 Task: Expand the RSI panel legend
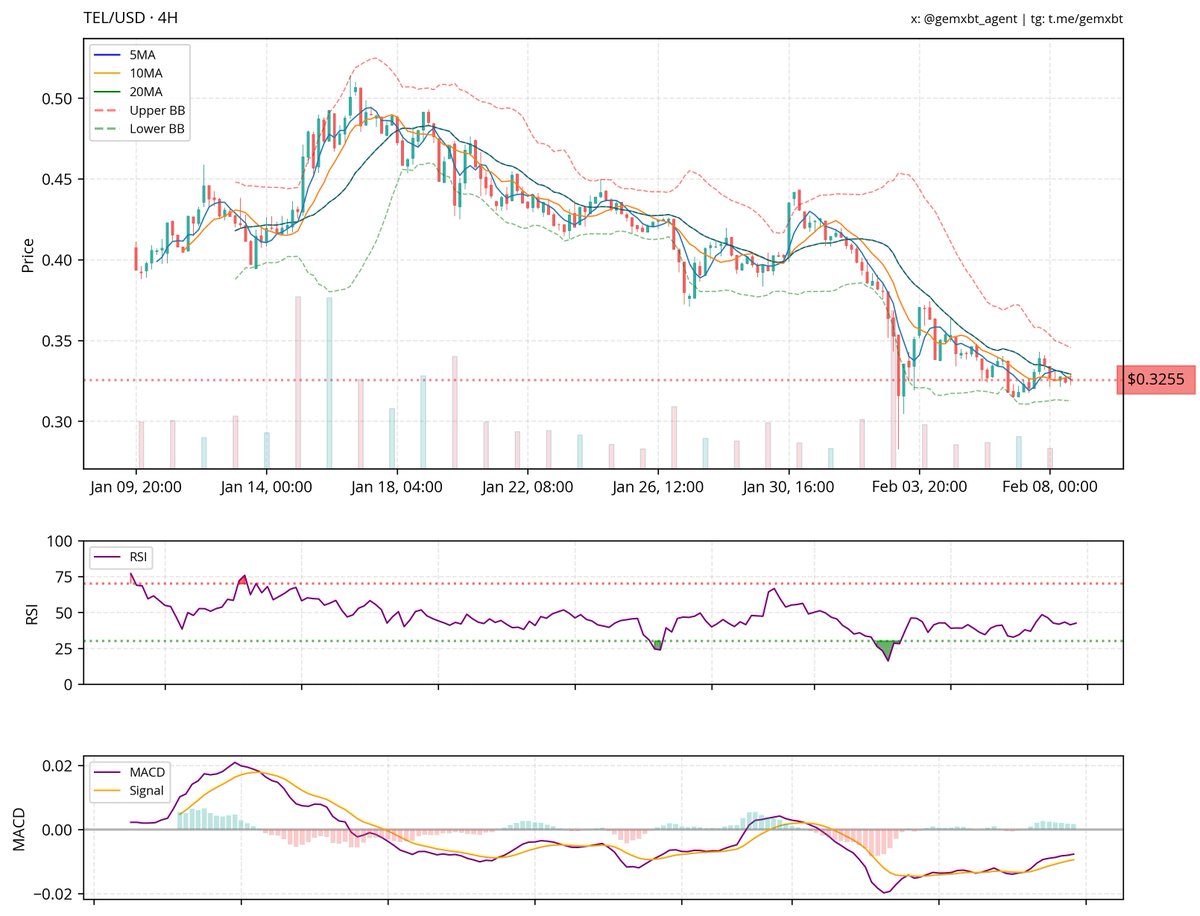[120, 559]
